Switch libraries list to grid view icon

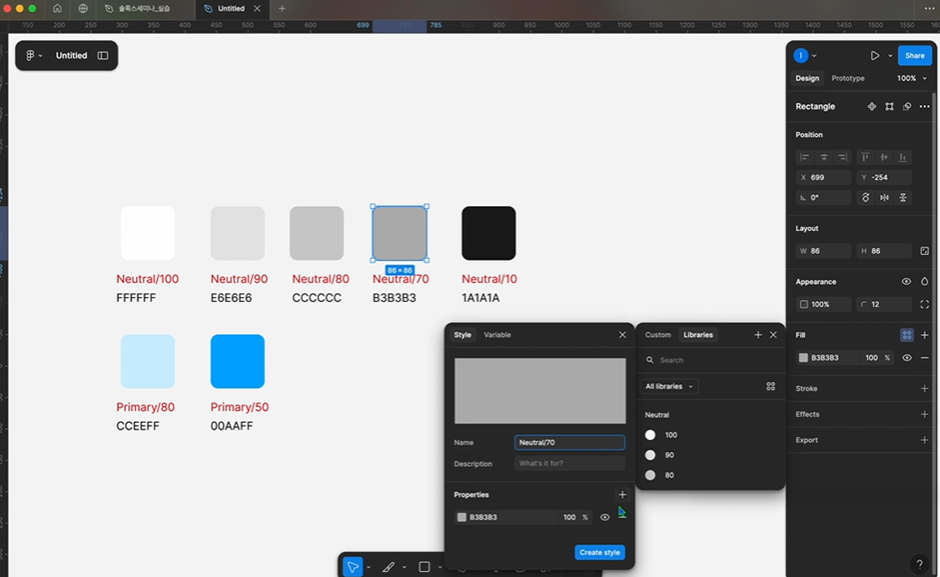770,386
